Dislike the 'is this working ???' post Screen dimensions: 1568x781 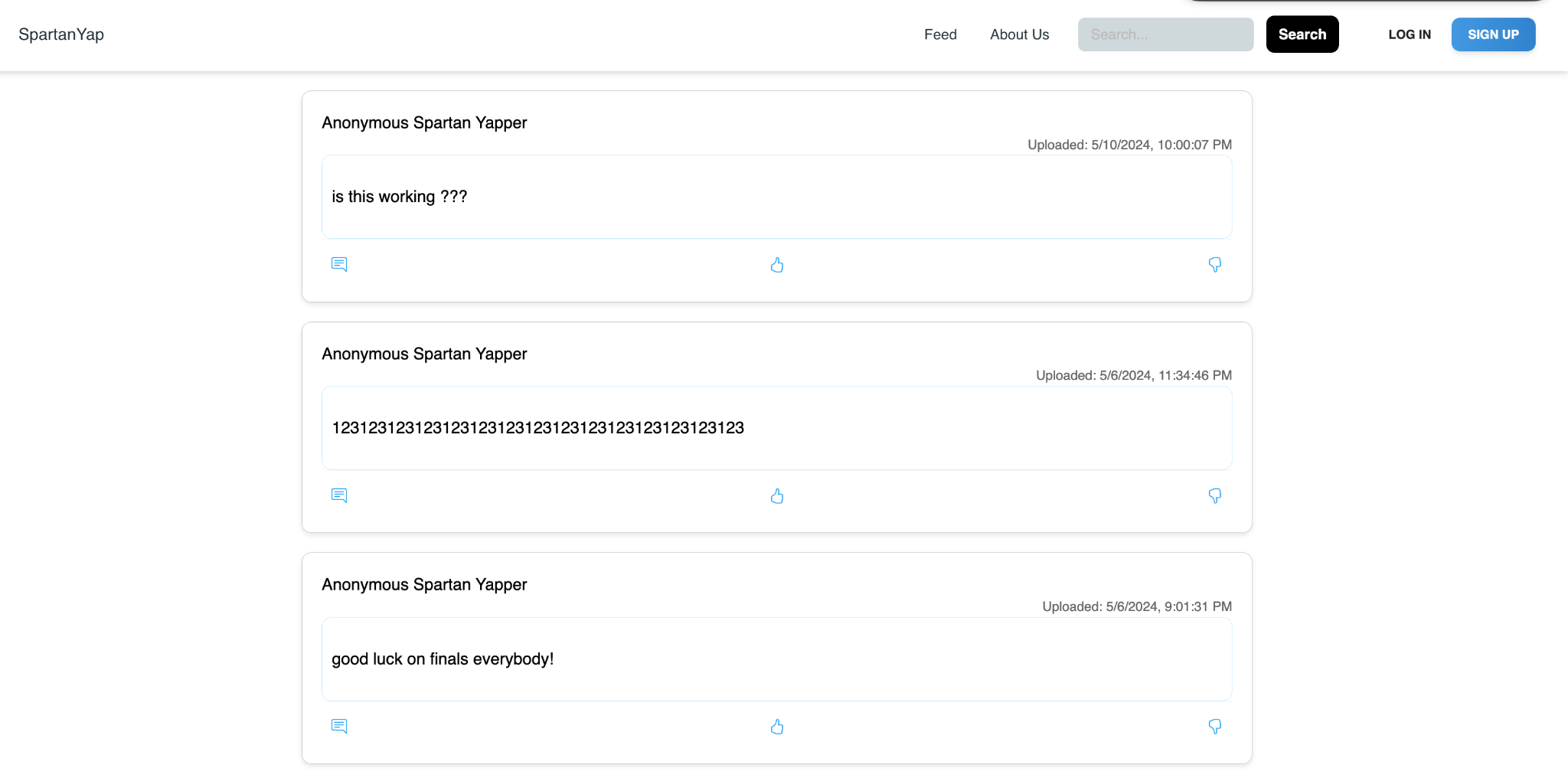point(1215,265)
